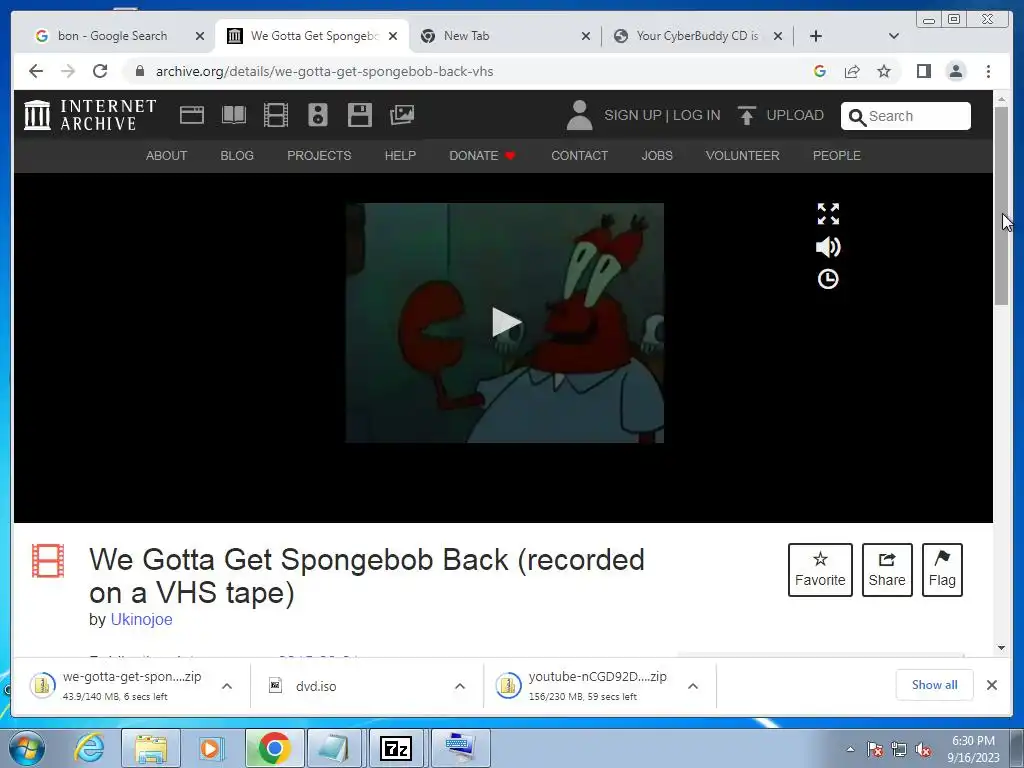Mute the video player volume
This screenshot has width=1024, height=768.
(x=828, y=247)
